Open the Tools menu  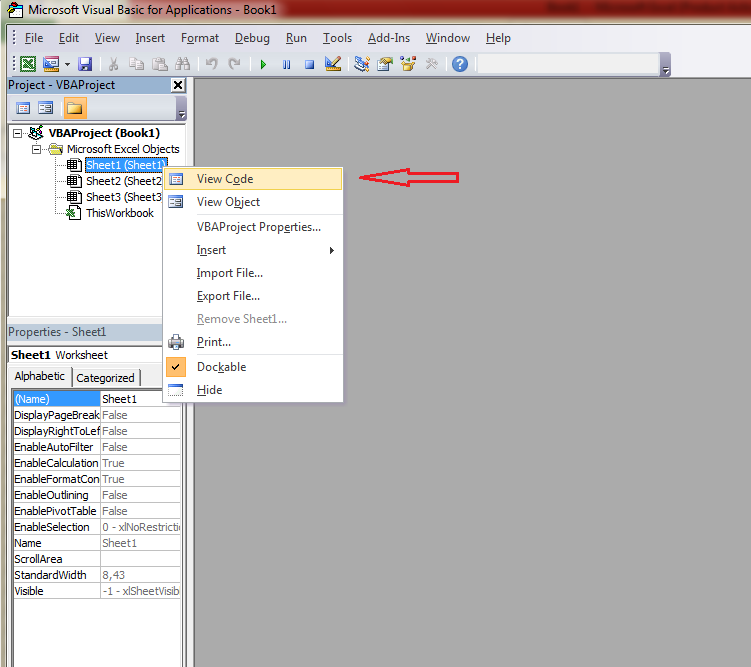pyautogui.click(x=337, y=38)
